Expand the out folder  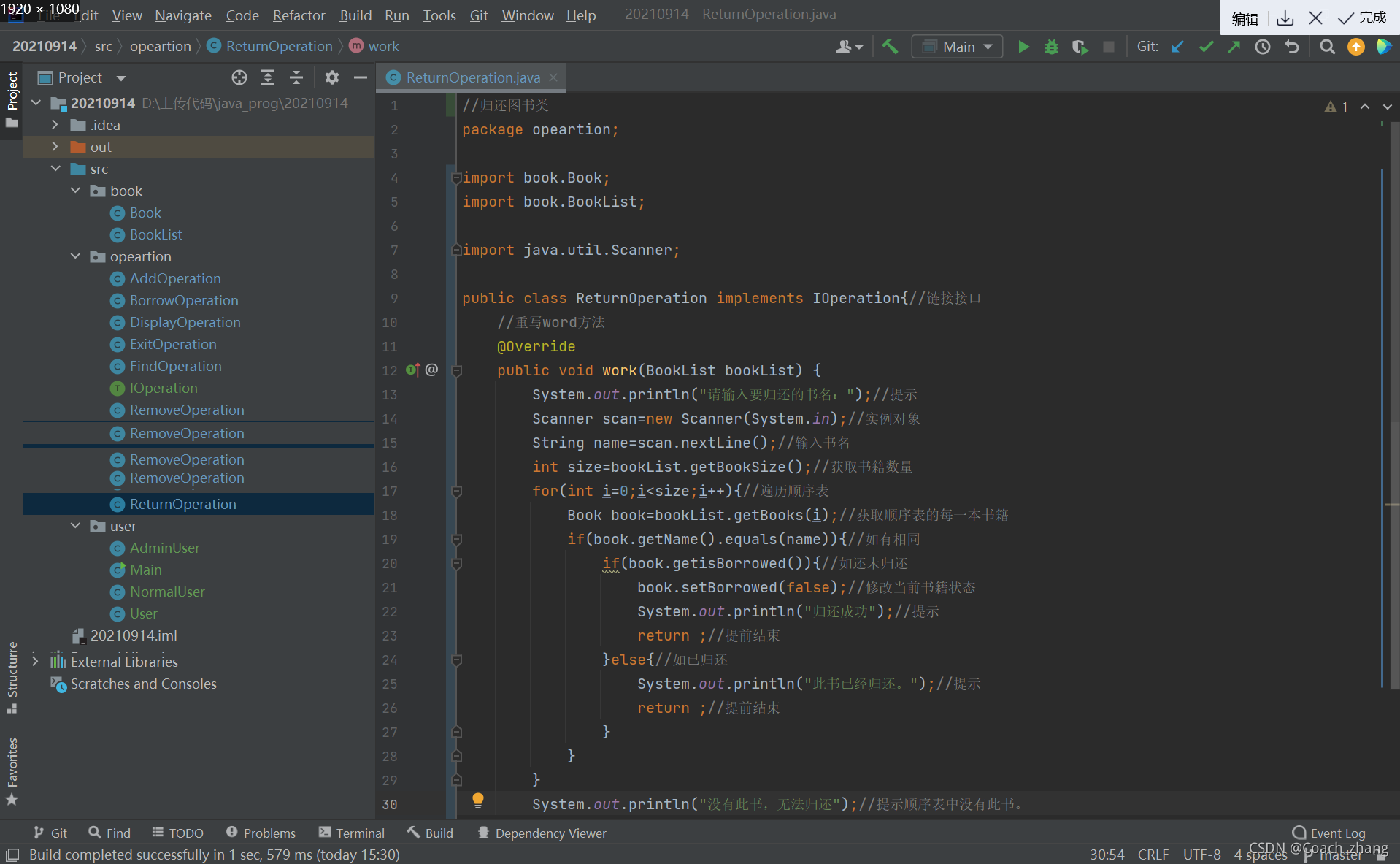click(x=55, y=147)
